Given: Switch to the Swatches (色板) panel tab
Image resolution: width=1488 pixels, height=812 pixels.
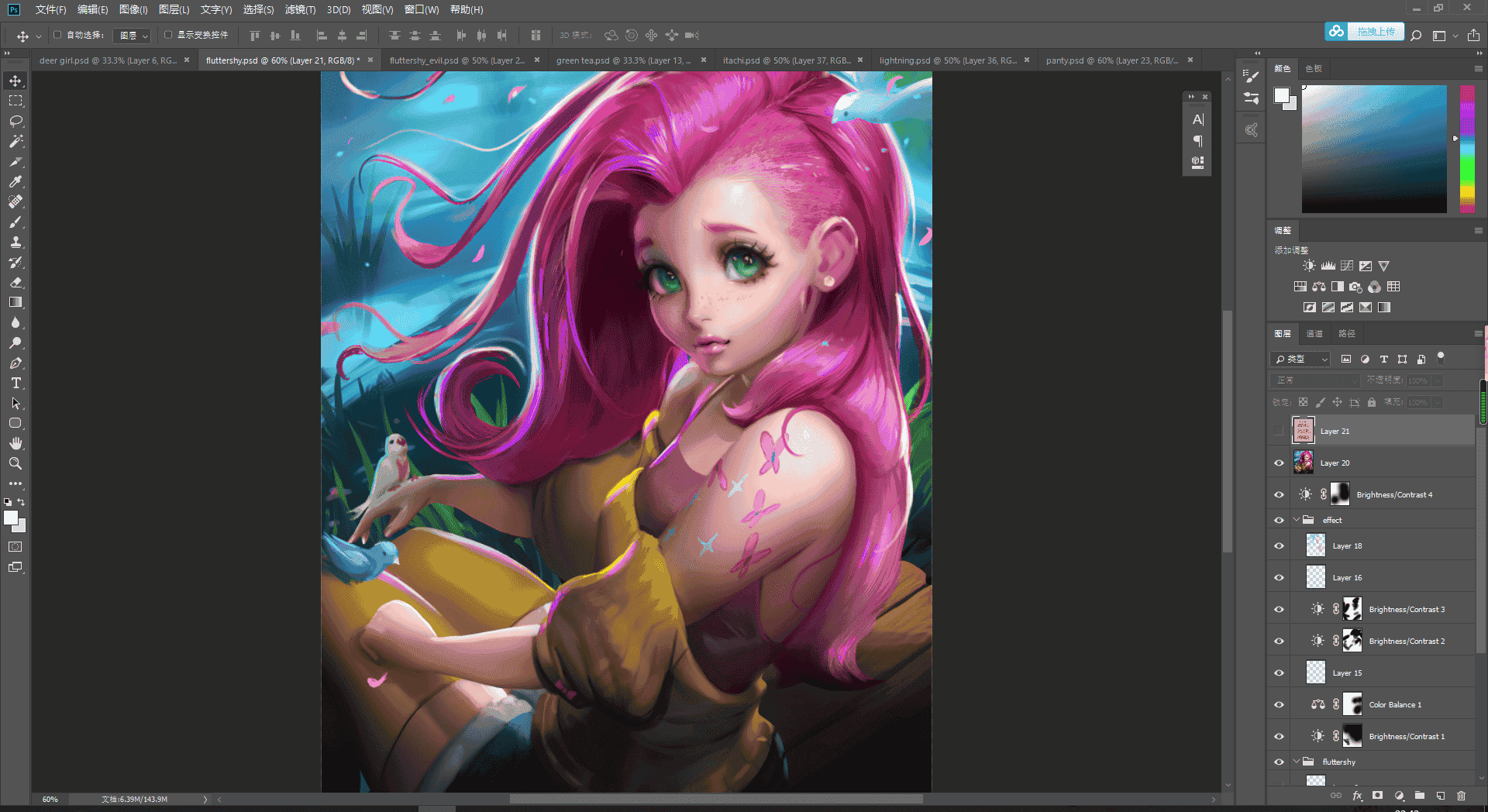Looking at the screenshot, I should [1314, 69].
